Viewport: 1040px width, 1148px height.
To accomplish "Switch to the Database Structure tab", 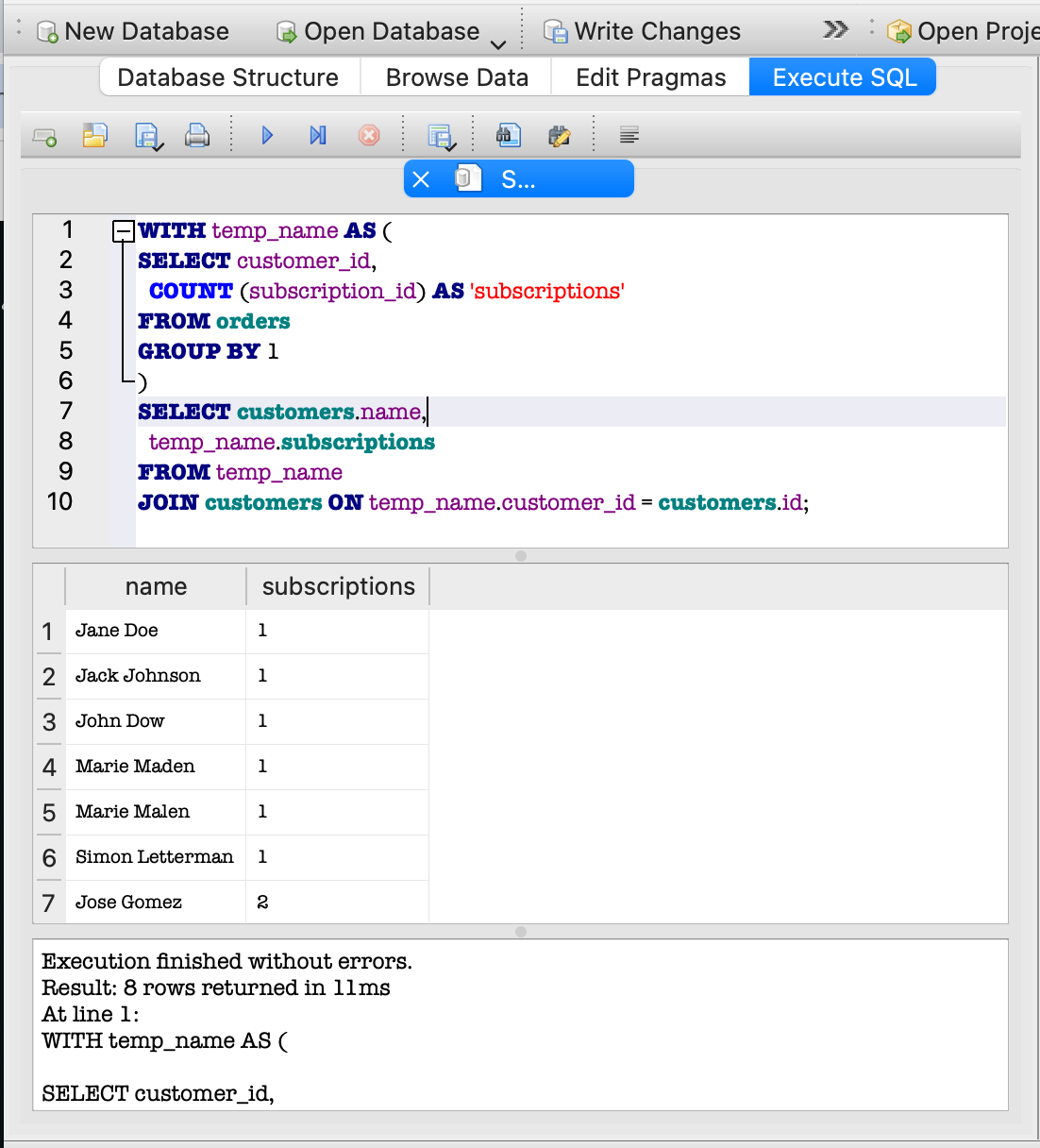I will (228, 77).
